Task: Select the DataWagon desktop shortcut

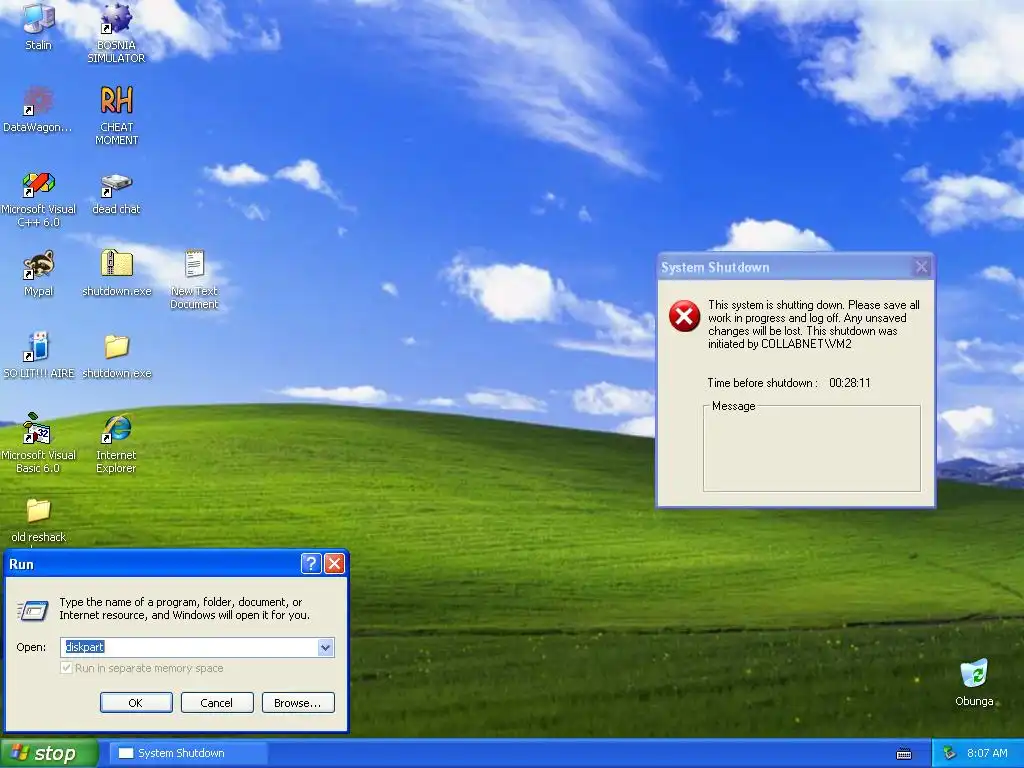Action: tap(38, 109)
